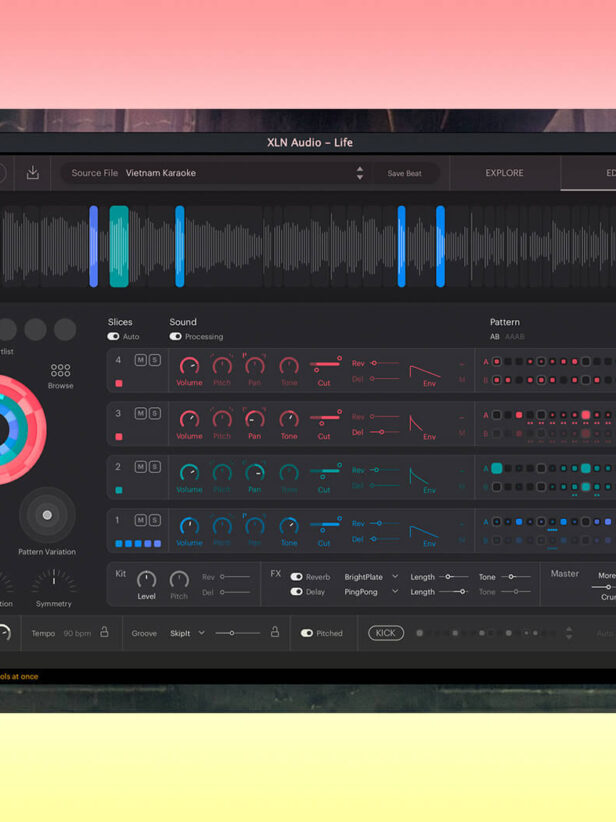Mute slice 4 with M button
This screenshot has height=822, width=616.
click(141, 360)
